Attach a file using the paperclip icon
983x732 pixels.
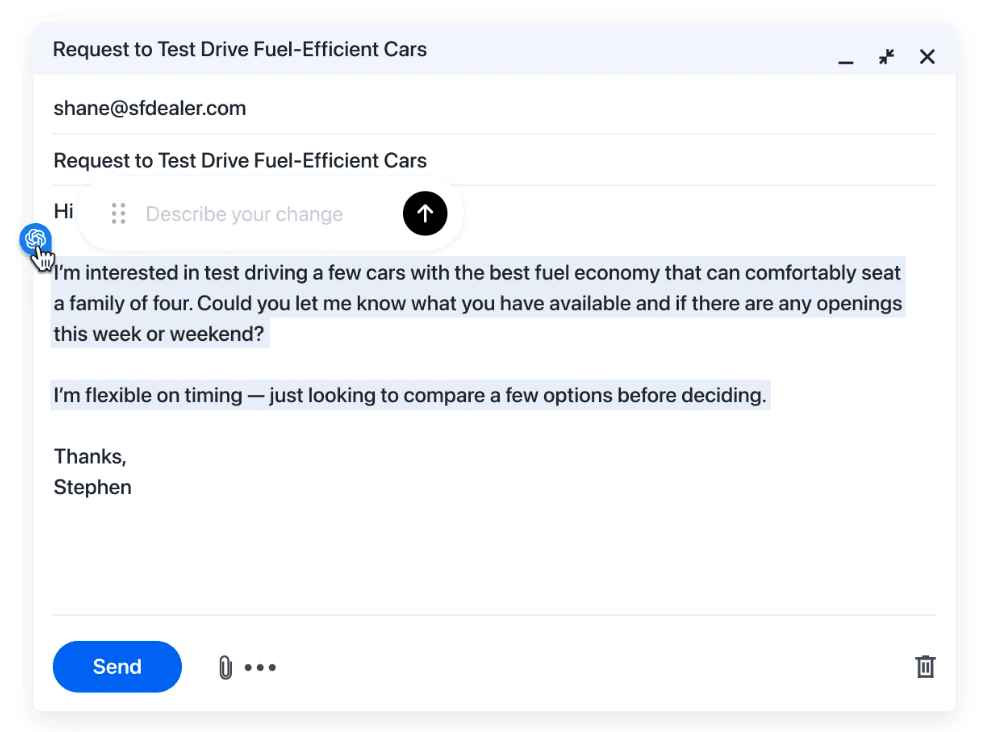tap(225, 667)
